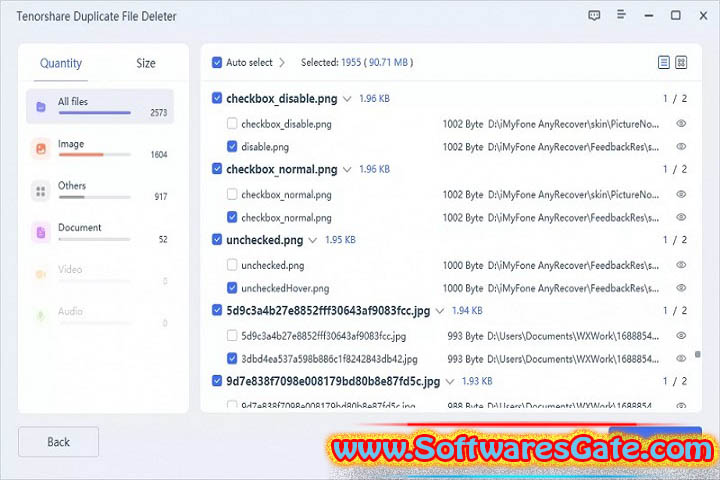
Task: Click the 90.71 MB selected size
Action: [388, 62]
